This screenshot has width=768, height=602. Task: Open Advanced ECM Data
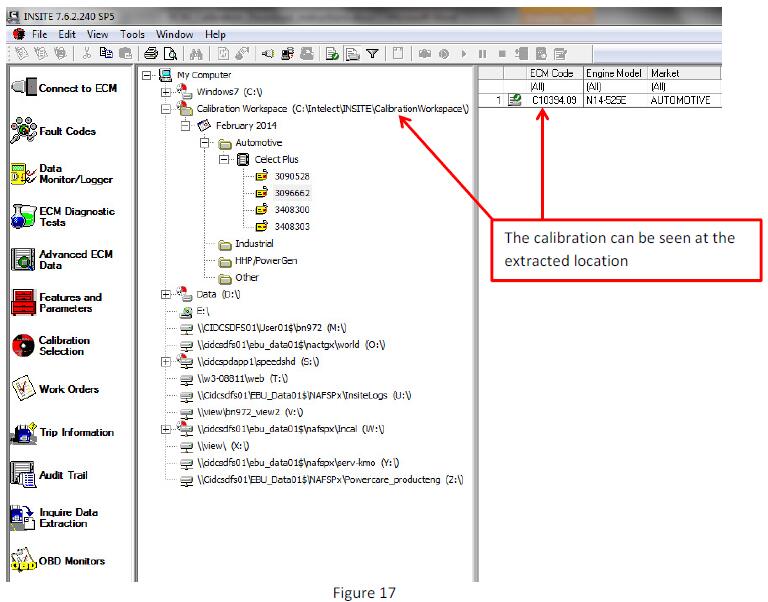62,260
